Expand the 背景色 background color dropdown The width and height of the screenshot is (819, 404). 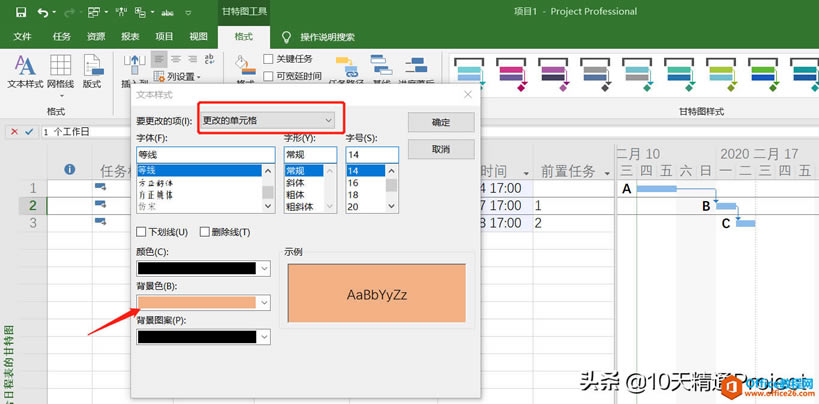pyautogui.click(x=264, y=302)
